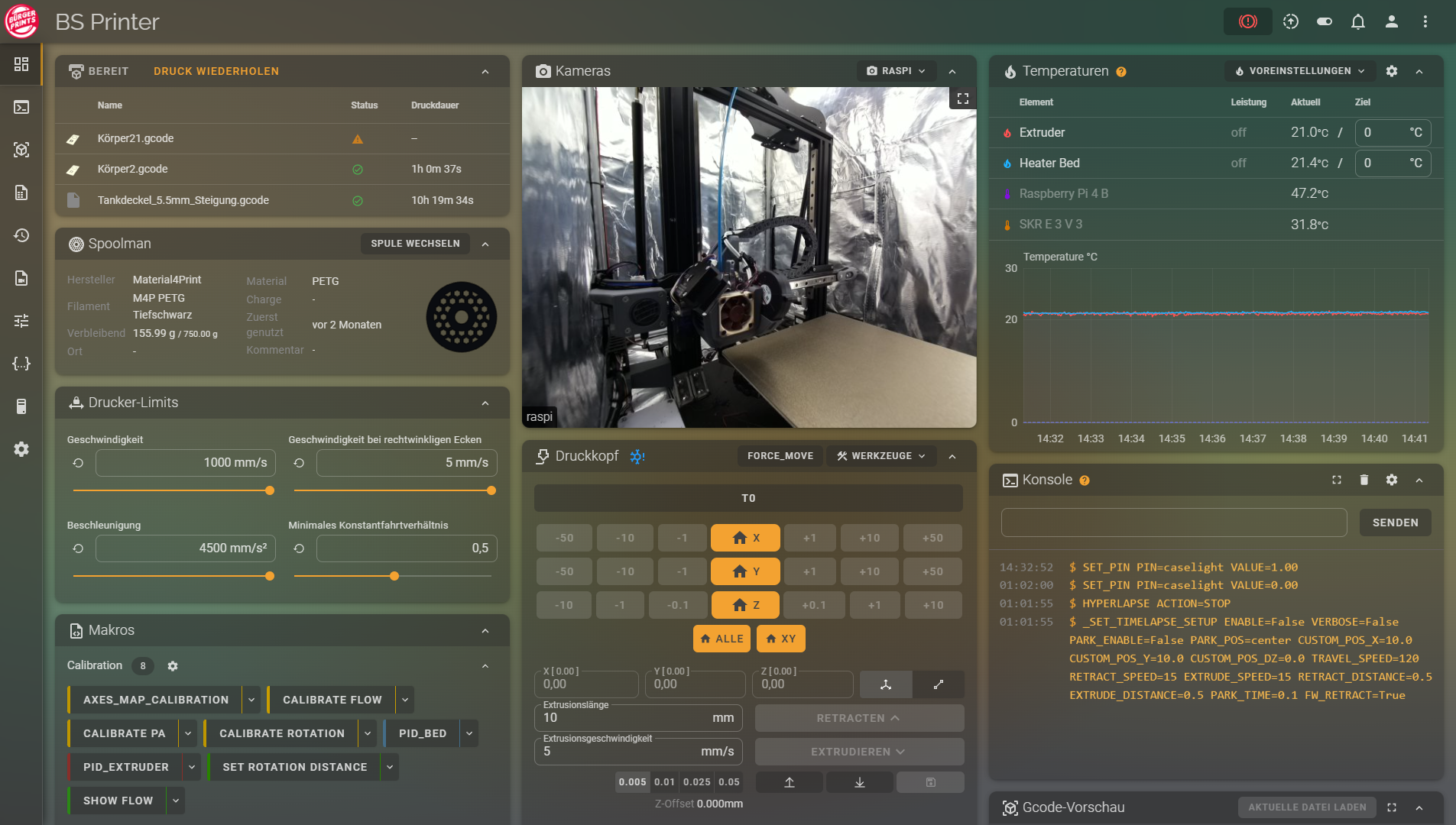Open Calibration macro group settings gear

pos(173,666)
